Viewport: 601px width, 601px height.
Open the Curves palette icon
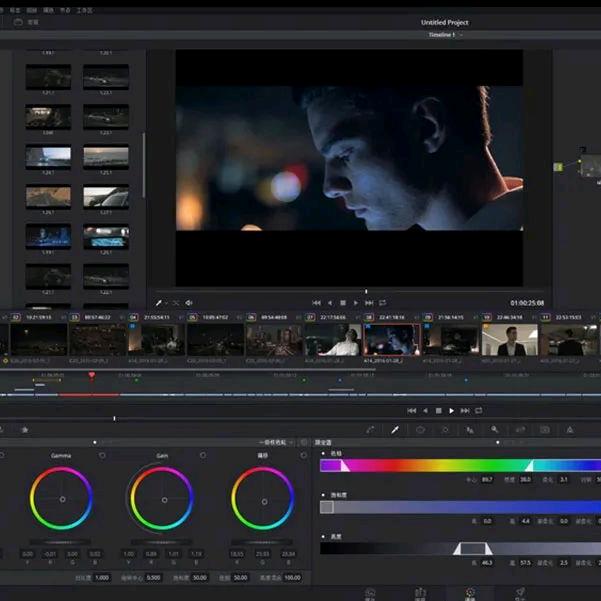point(370,429)
